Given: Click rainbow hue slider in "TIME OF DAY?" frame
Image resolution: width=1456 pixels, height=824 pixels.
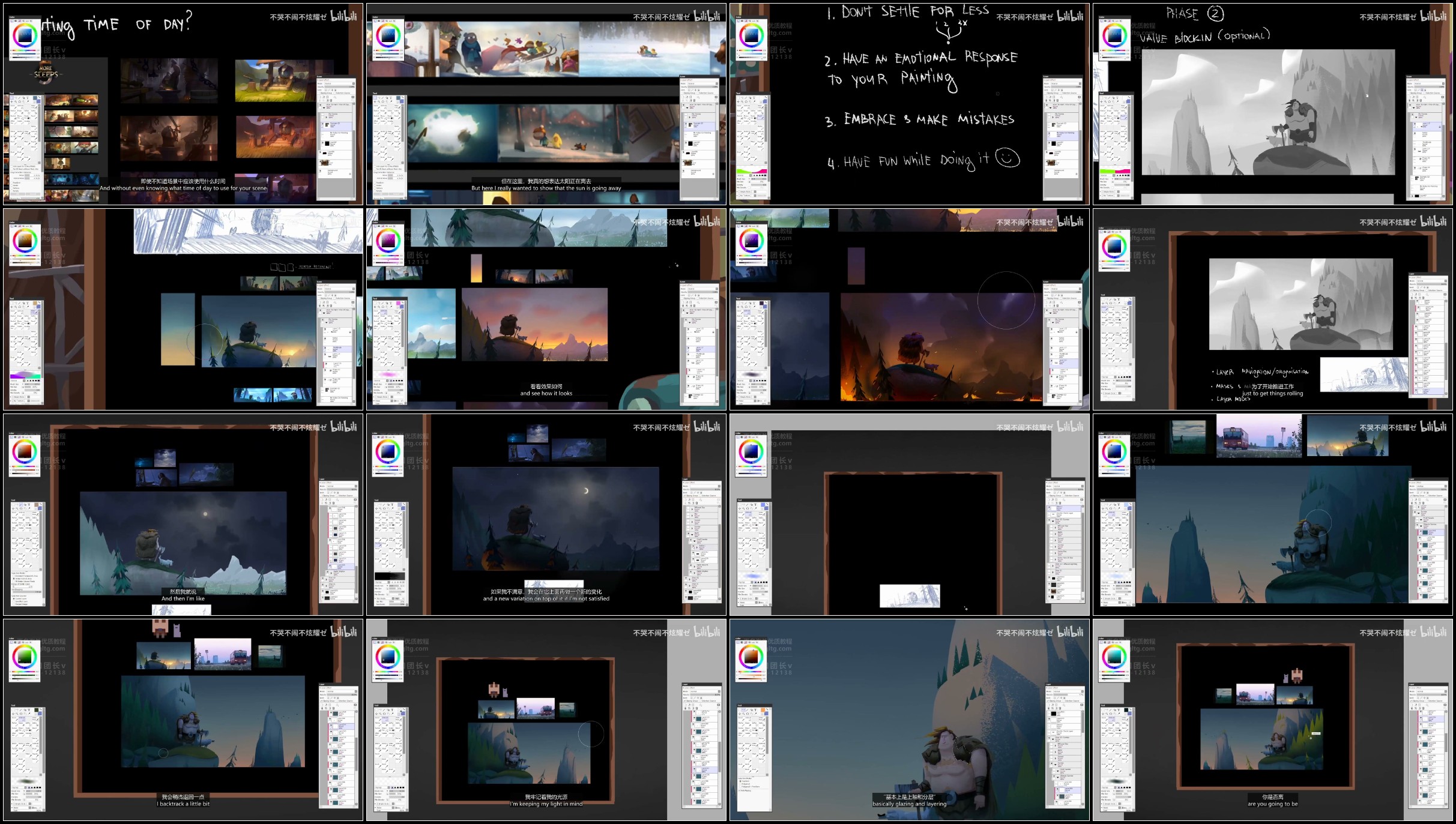Looking at the screenshot, I should click(25, 50).
